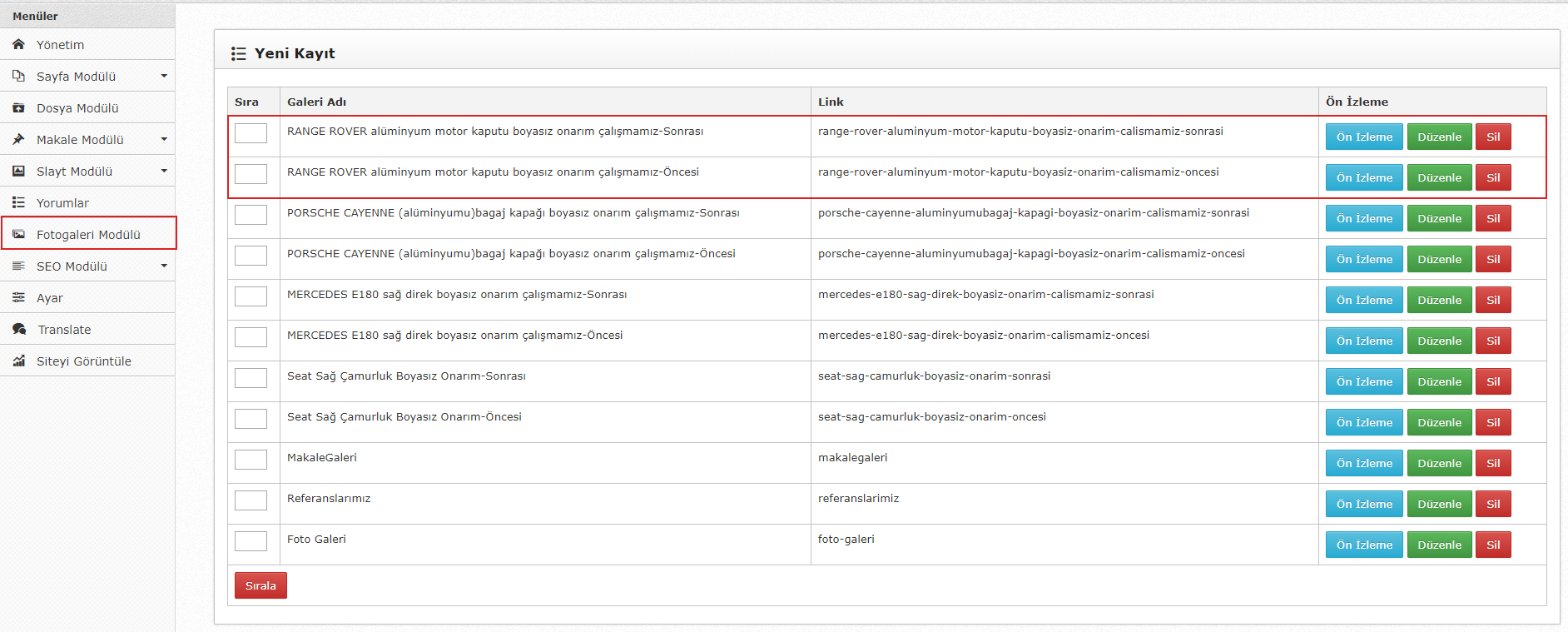
Task: Expand the SEO Modülü dropdown arrow
Action: (164, 266)
